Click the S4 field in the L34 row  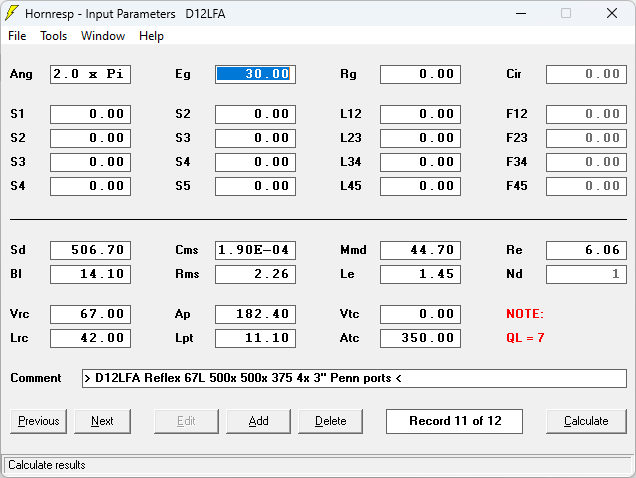click(x=256, y=162)
